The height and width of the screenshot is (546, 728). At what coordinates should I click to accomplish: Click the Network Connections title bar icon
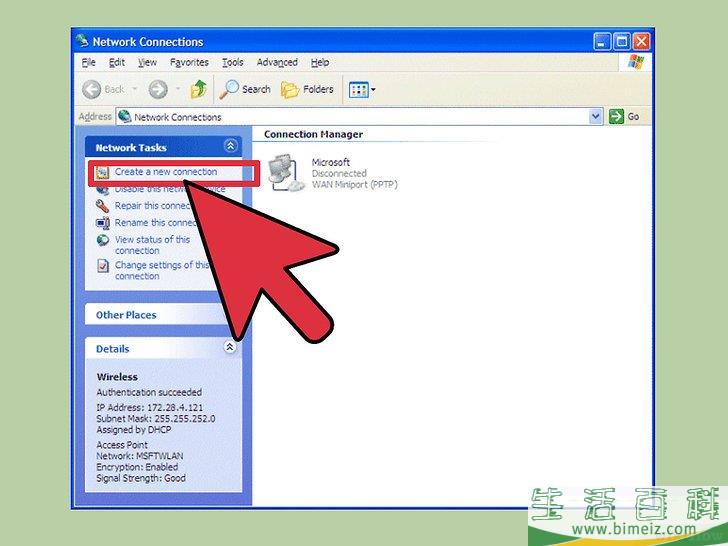(x=82, y=41)
